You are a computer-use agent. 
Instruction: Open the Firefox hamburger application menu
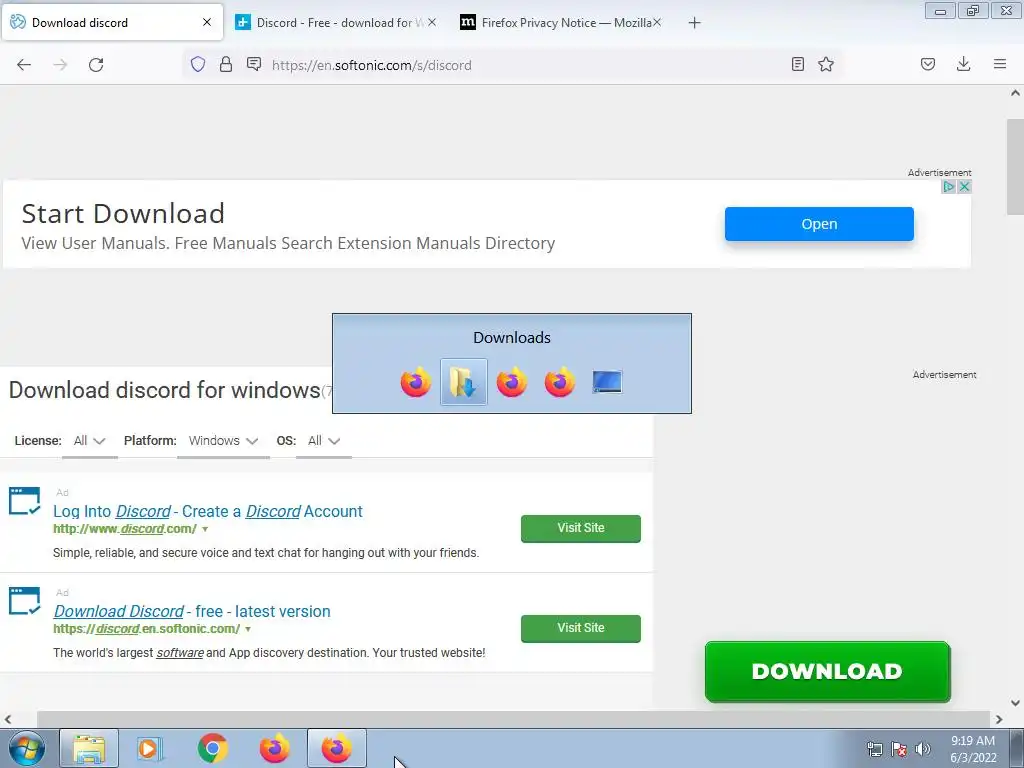coord(1000,64)
